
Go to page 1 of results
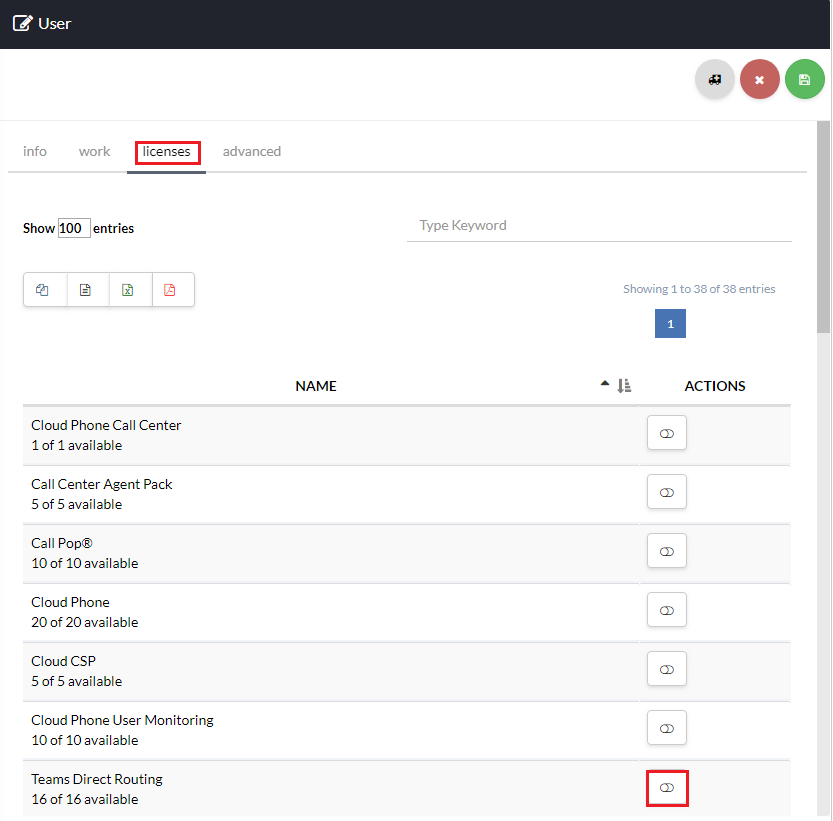click(670, 324)
